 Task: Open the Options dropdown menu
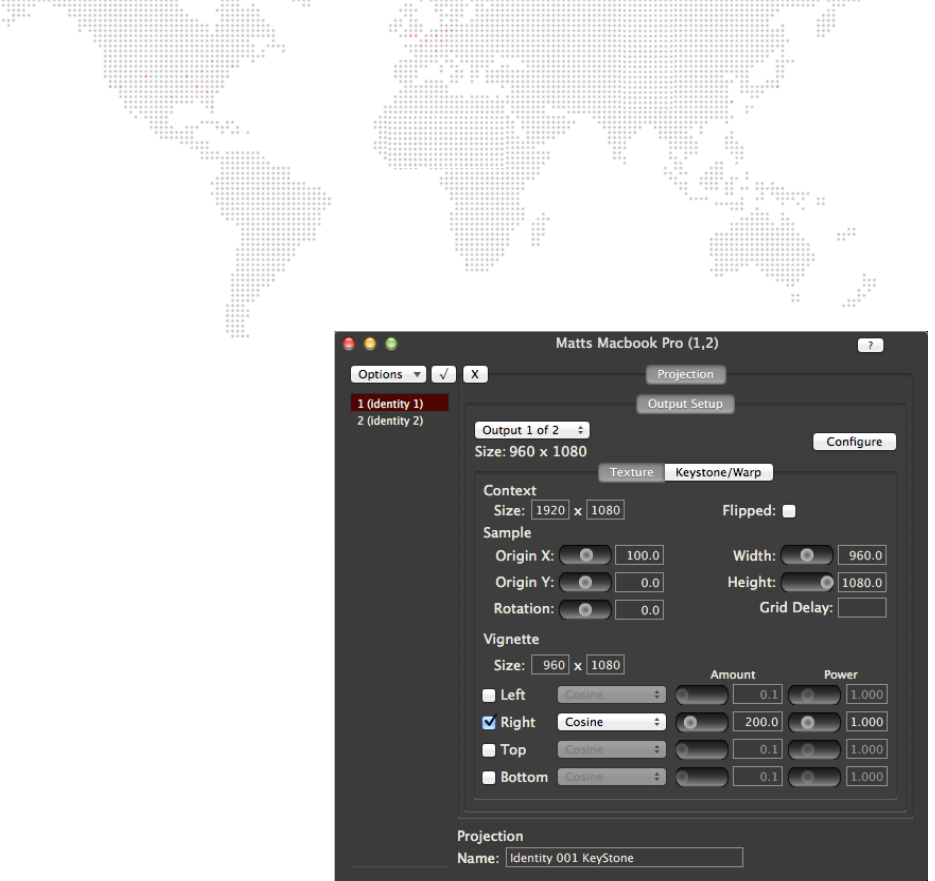pos(389,374)
